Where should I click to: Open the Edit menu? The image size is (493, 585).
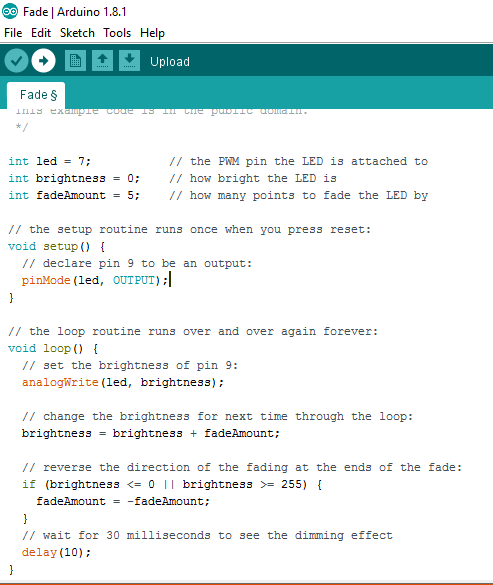pyautogui.click(x=41, y=33)
